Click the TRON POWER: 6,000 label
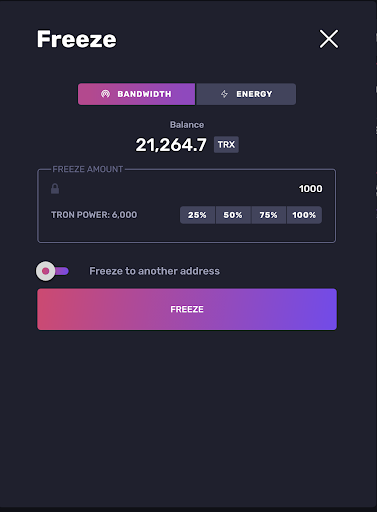The height and width of the screenshot is (512, 377). pos(94,215)
